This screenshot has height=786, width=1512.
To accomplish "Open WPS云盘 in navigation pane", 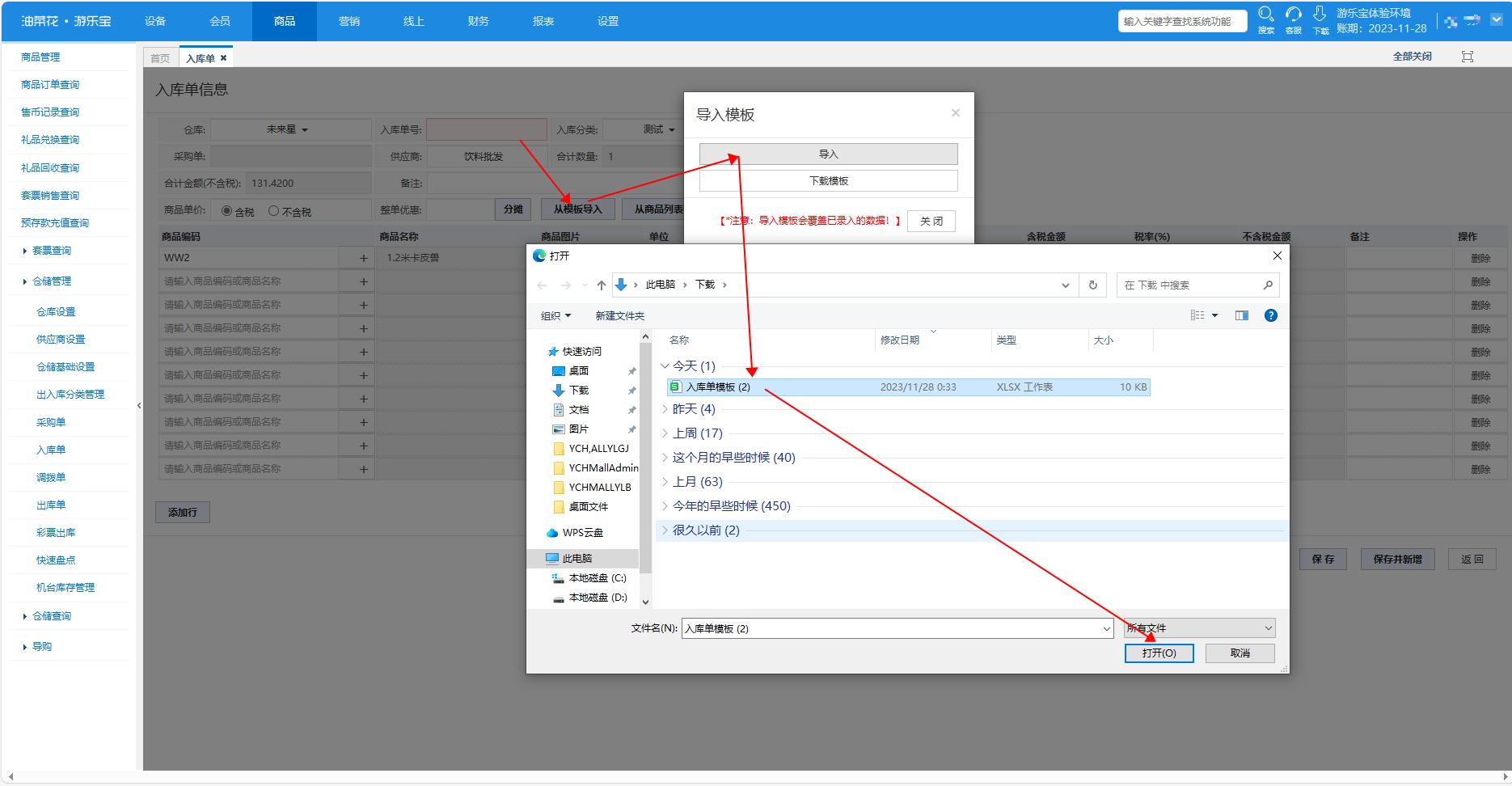I will pos(582,532).
